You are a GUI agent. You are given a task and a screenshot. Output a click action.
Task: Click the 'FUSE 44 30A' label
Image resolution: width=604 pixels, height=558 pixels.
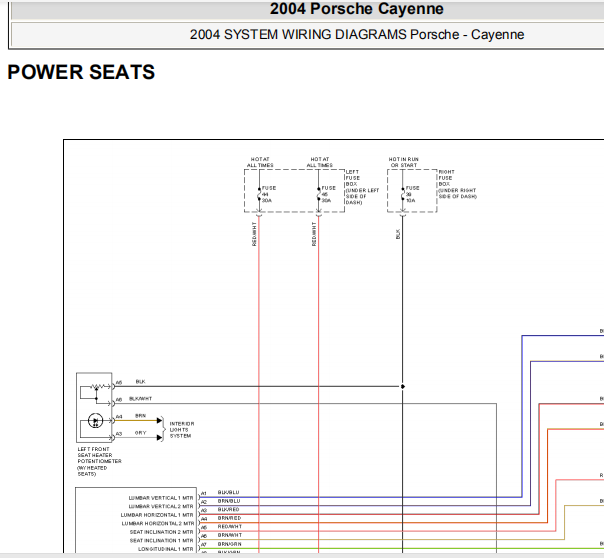[269, 194]
